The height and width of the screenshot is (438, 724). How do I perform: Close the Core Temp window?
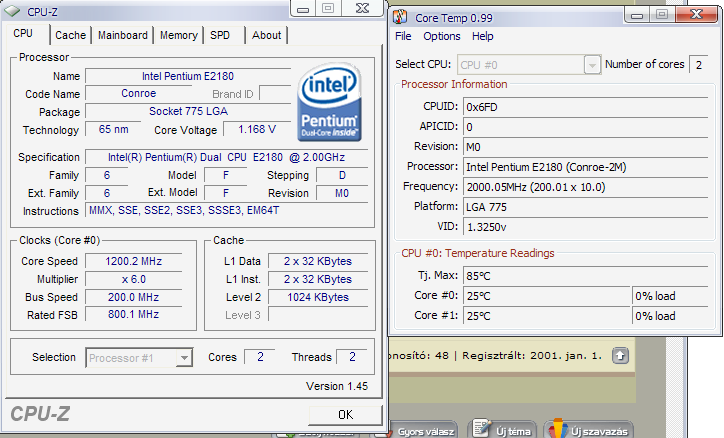(x=696, y=15)
